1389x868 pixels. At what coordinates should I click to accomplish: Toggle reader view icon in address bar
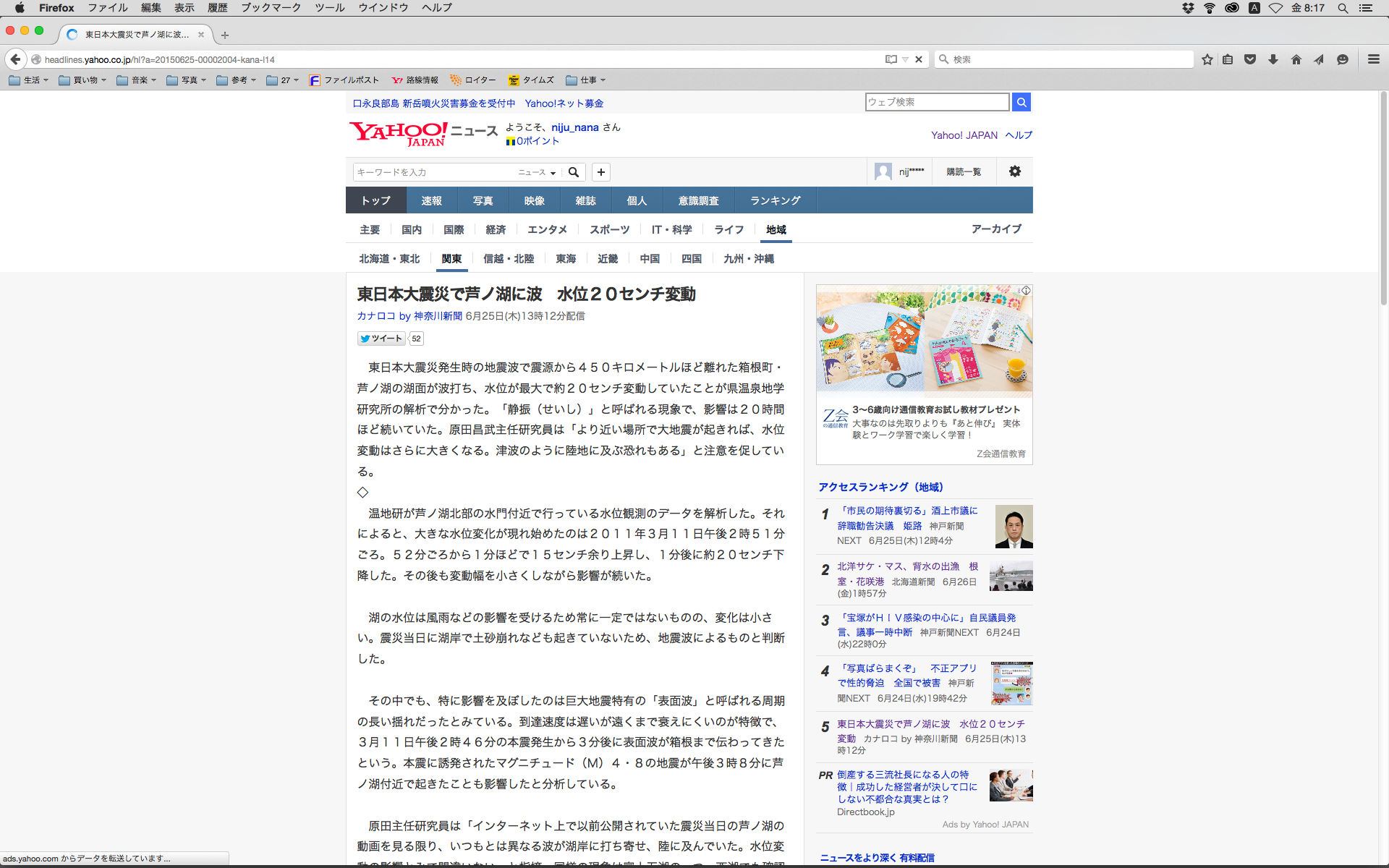pos(891,59)
